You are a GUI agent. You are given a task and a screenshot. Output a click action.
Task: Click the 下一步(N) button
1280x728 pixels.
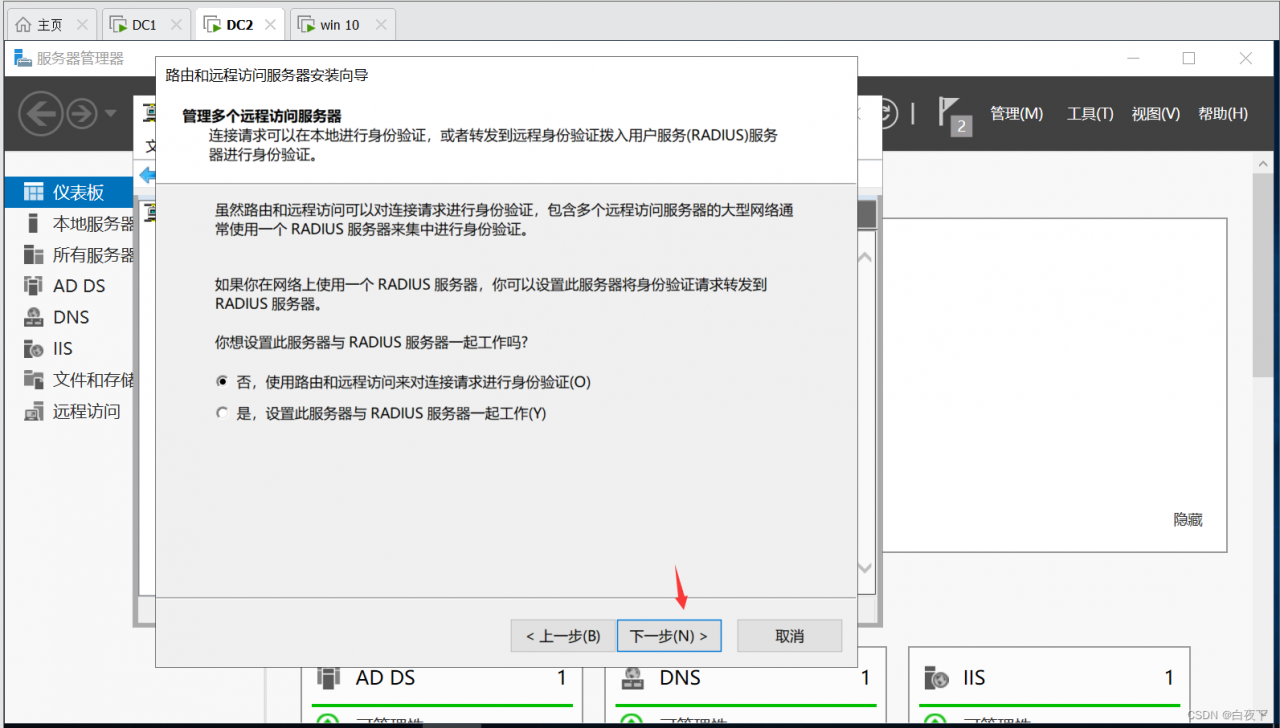tap(668, 635)
